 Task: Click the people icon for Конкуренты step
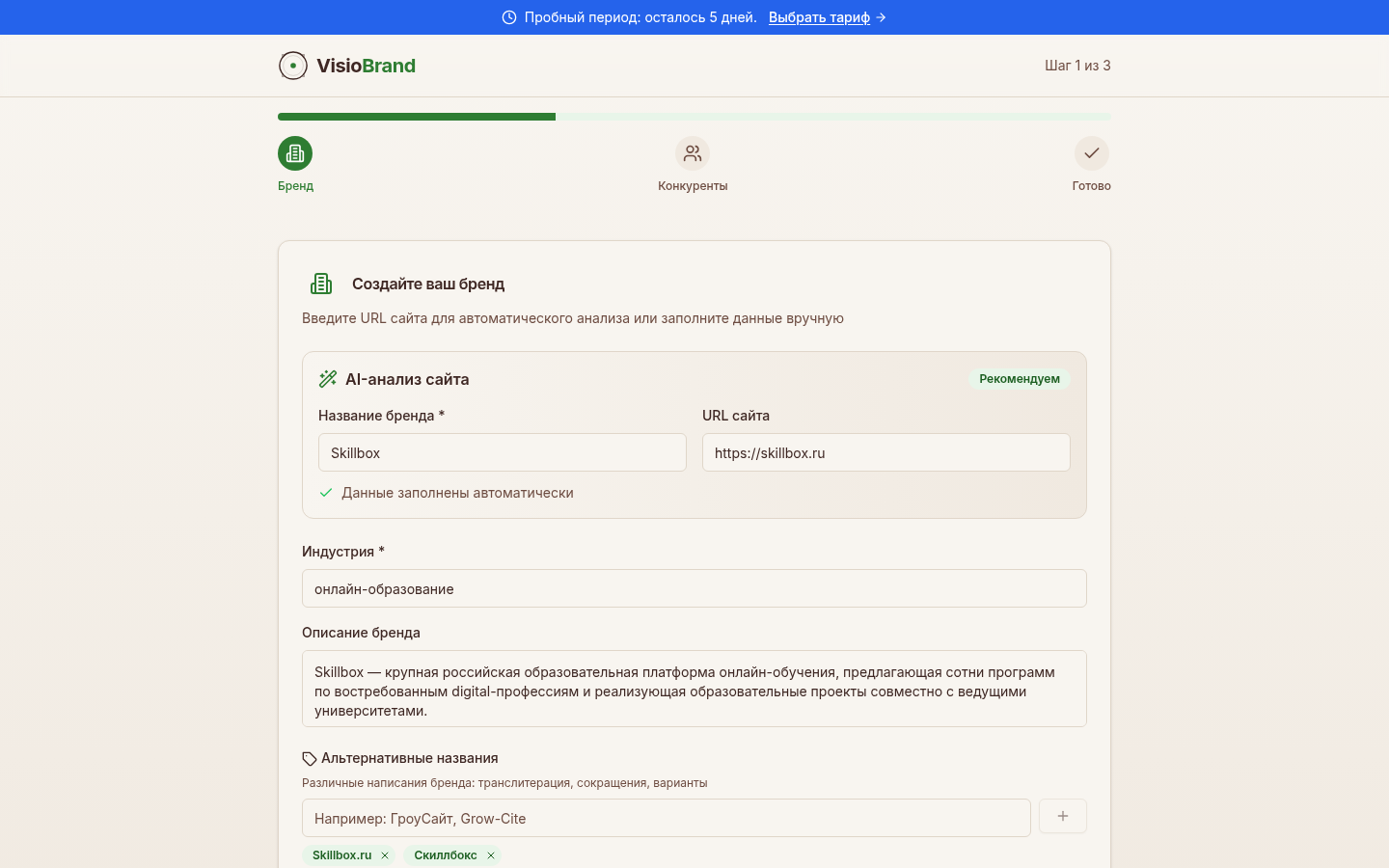click(x=693, y=153)
